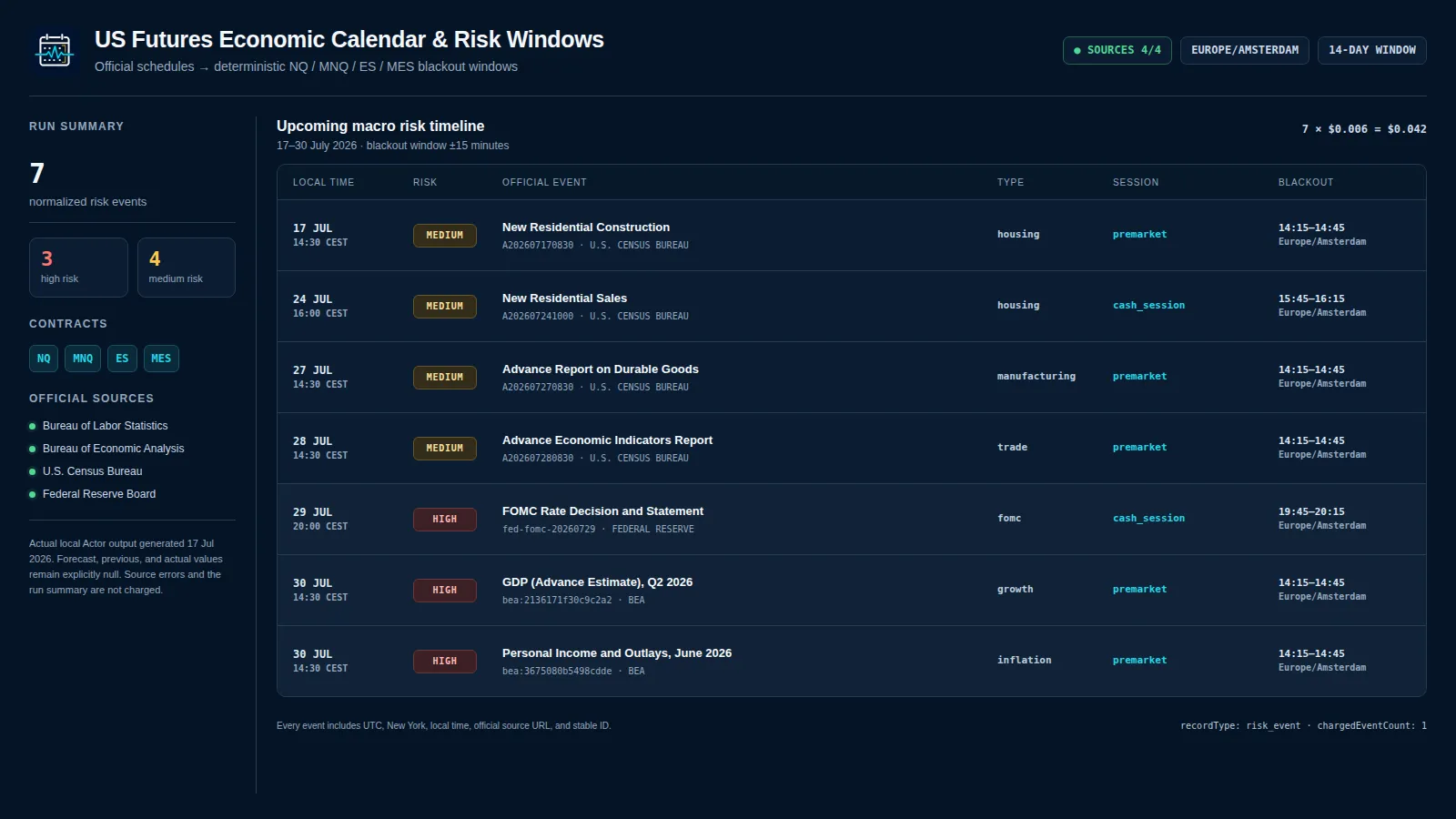Click the 7 × $0.006 = $0.042 cost text
1456x819 pixels.
click(x=1364, y=129)
